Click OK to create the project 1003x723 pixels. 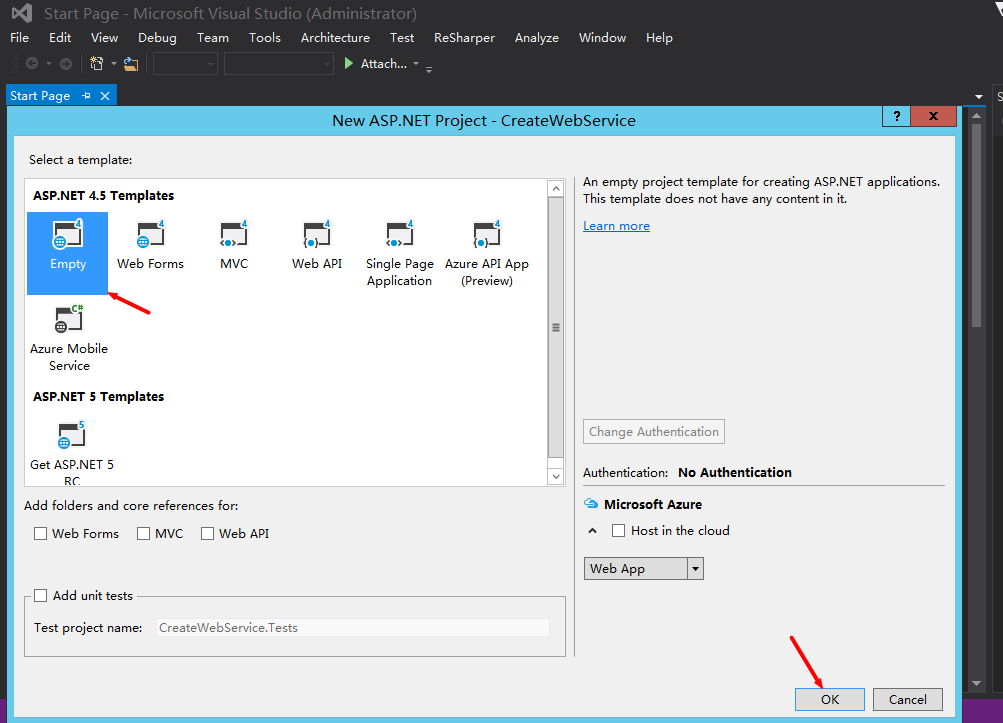[830, 699]
